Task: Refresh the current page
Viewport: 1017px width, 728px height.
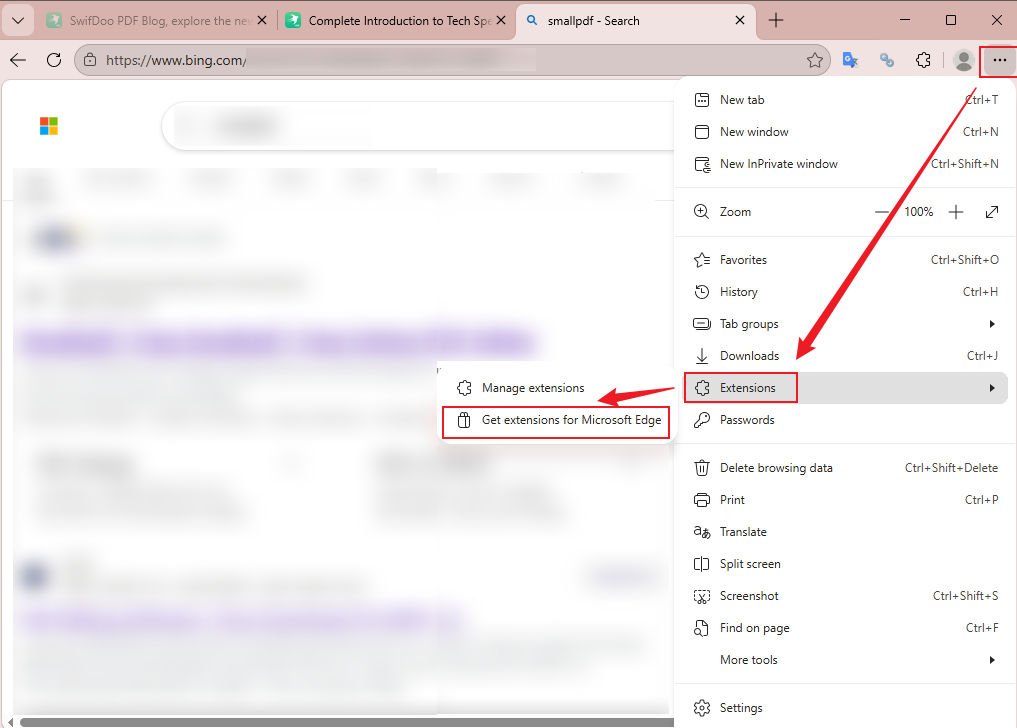Action: (54, 59)
